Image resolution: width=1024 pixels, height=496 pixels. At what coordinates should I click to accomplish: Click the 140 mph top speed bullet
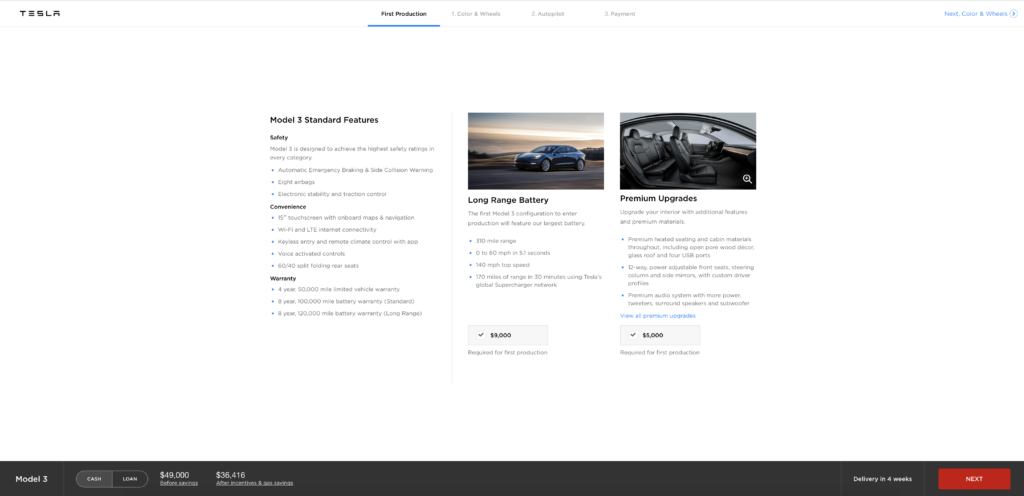coord(502,265)
